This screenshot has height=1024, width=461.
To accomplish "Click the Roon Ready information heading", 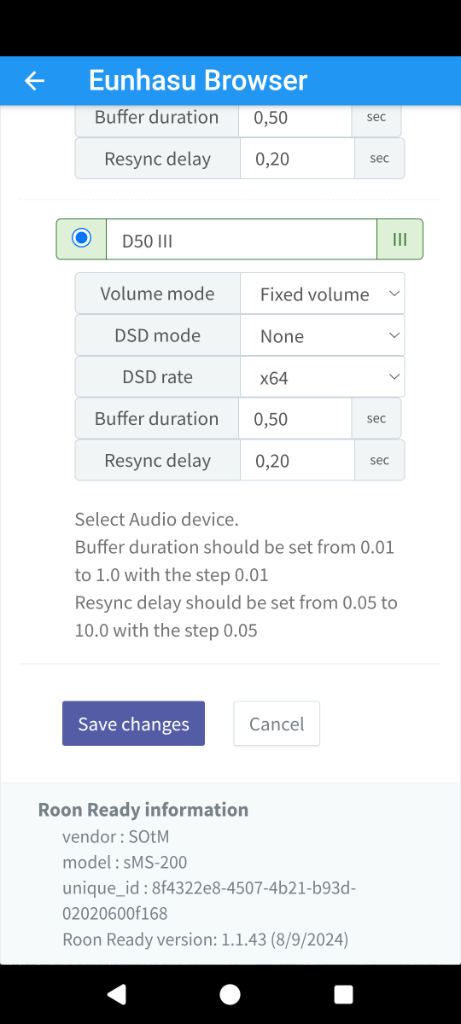I will pyautogui.click(x=143, y=810).
